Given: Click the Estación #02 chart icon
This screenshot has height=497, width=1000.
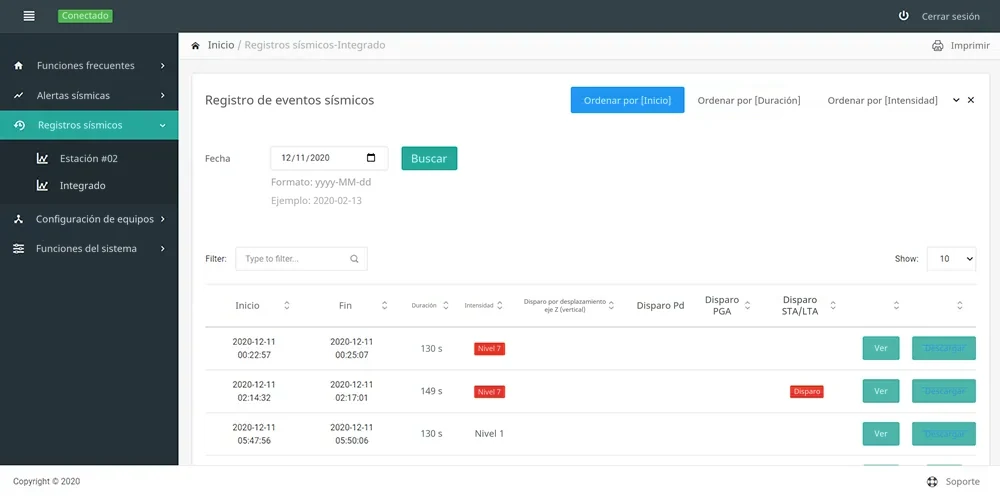Looking at the screenshot, I should coord(43,159).
